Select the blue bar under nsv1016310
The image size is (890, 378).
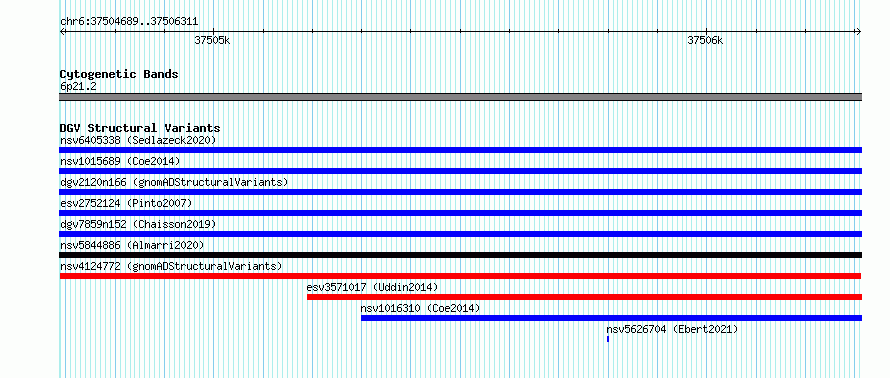[x=611, y=318]
